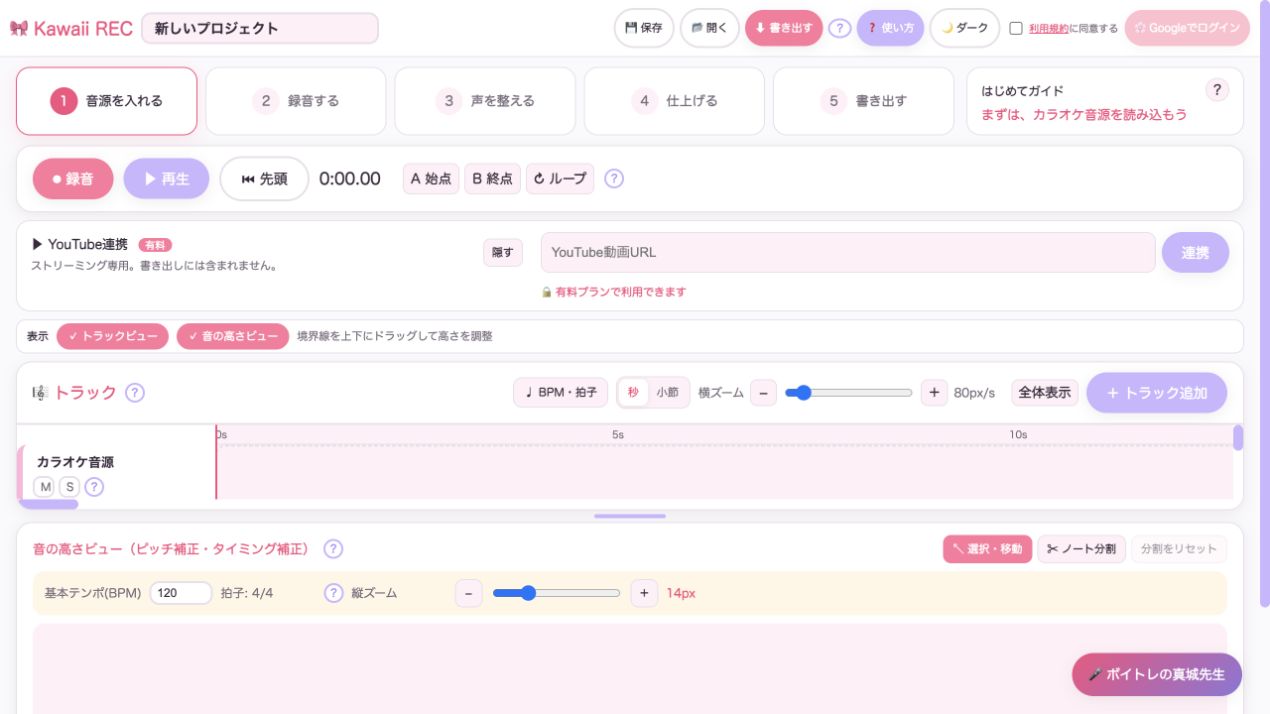The image size is (1270, 714).
Task: Select step 4 仕上げる tab
Action: (674, 101)
